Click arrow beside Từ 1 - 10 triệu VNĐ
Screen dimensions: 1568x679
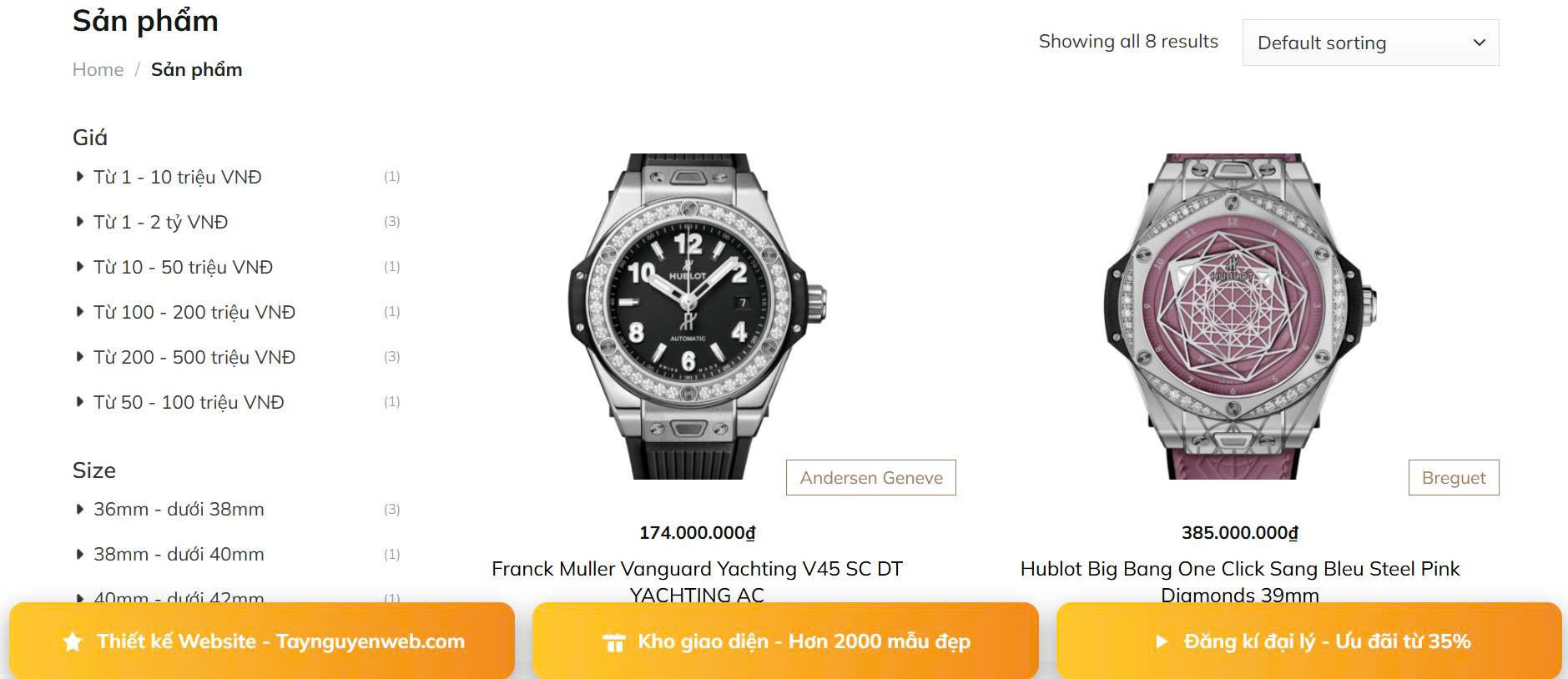tap(79, 177)
